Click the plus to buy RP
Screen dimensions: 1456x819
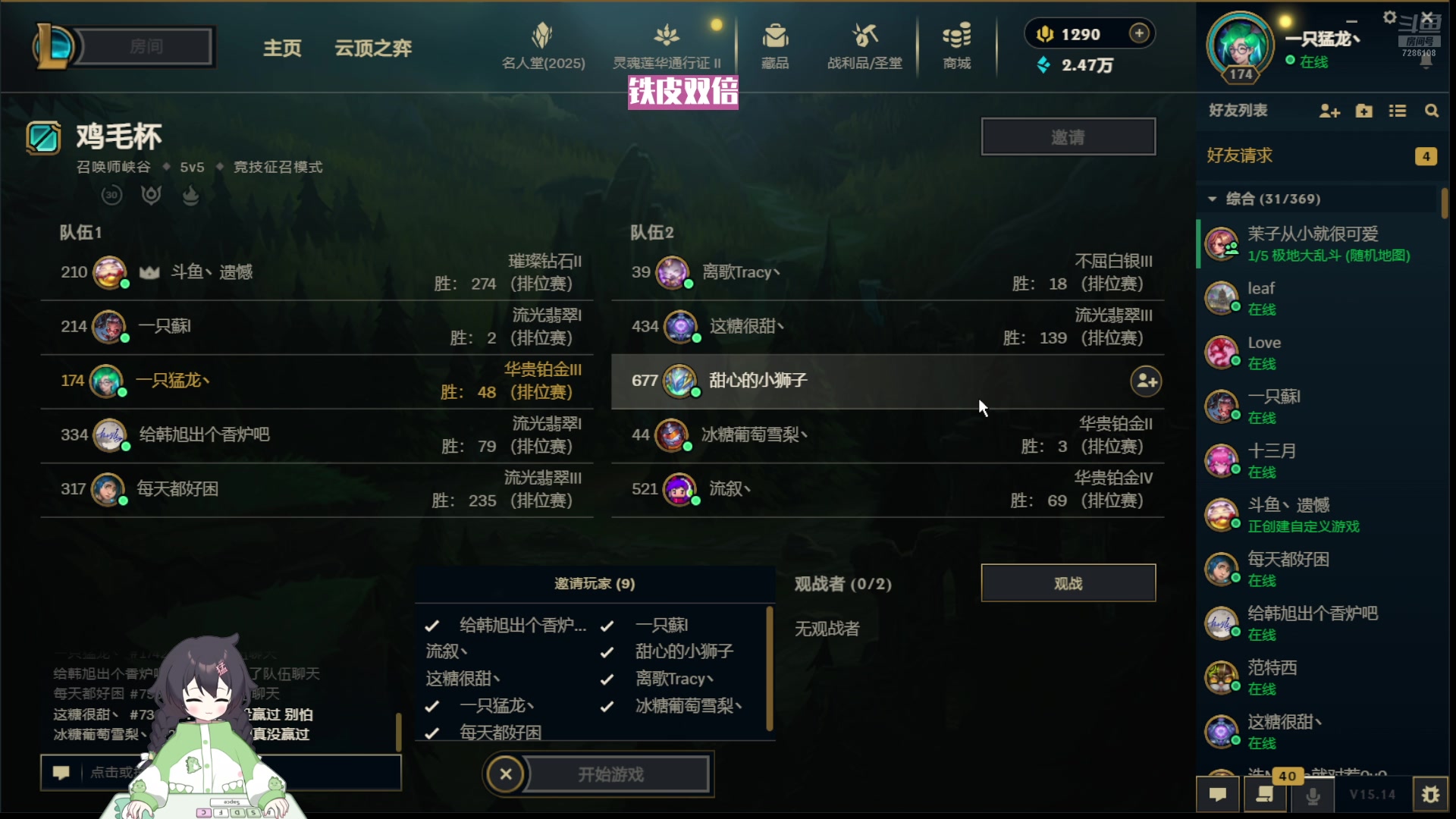click(1139, 33)
